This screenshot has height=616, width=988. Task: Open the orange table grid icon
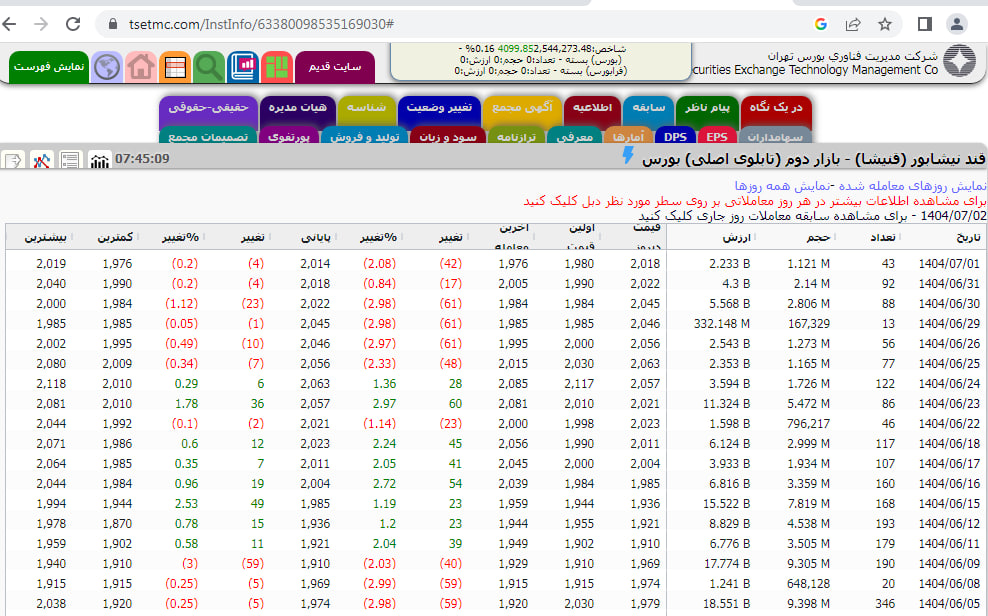tap(175, 67)
